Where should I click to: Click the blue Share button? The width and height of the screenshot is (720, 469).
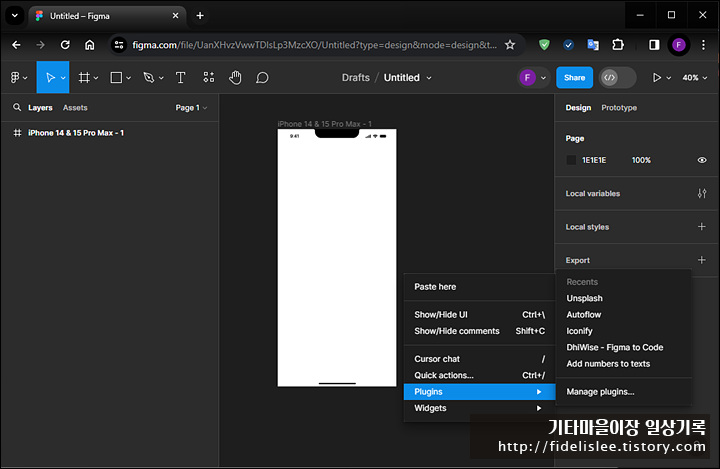point(574,78)
